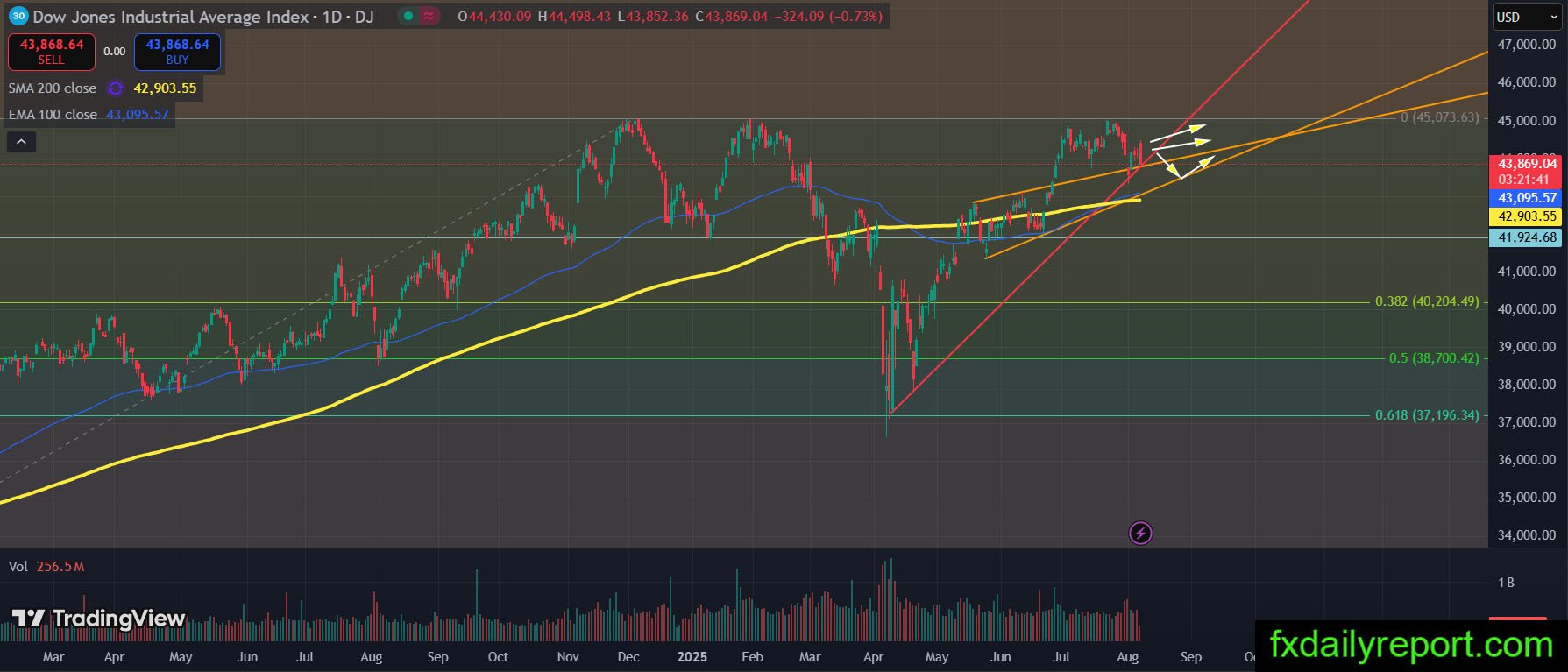Select the 0.00 spread value

[x=115, y=52]
